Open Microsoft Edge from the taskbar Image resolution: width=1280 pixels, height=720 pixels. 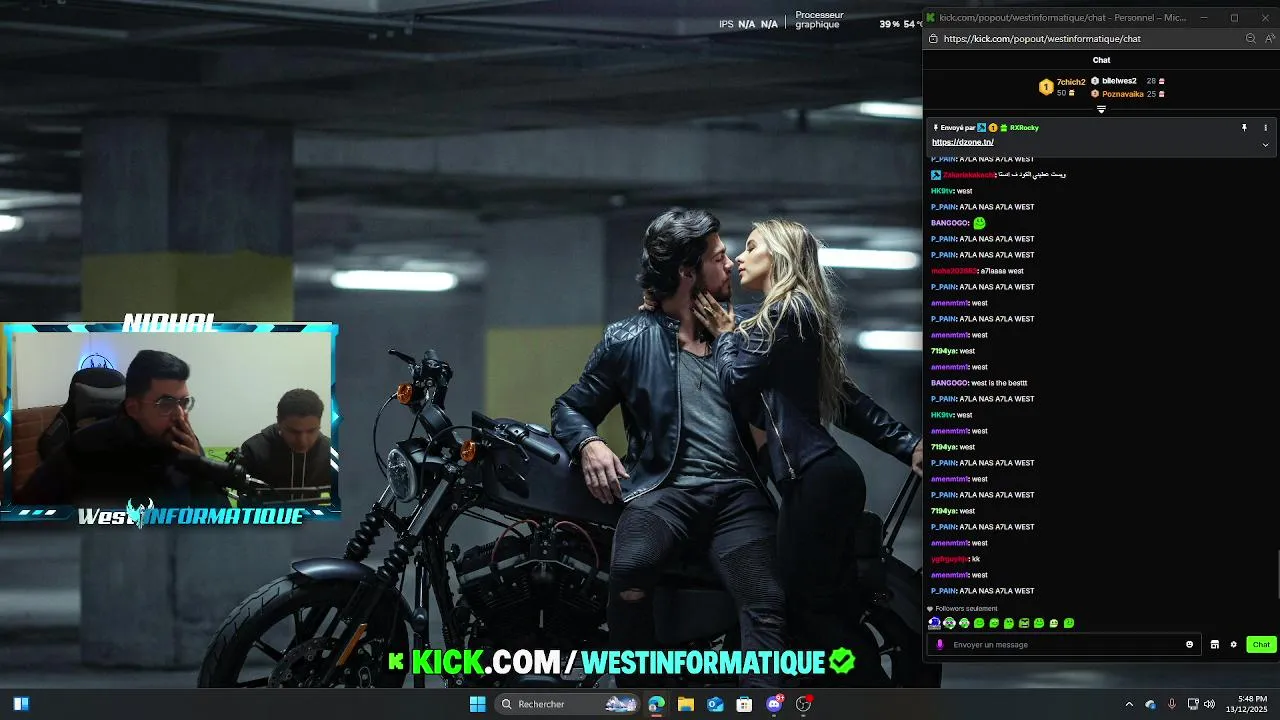[x=656, y=704]
